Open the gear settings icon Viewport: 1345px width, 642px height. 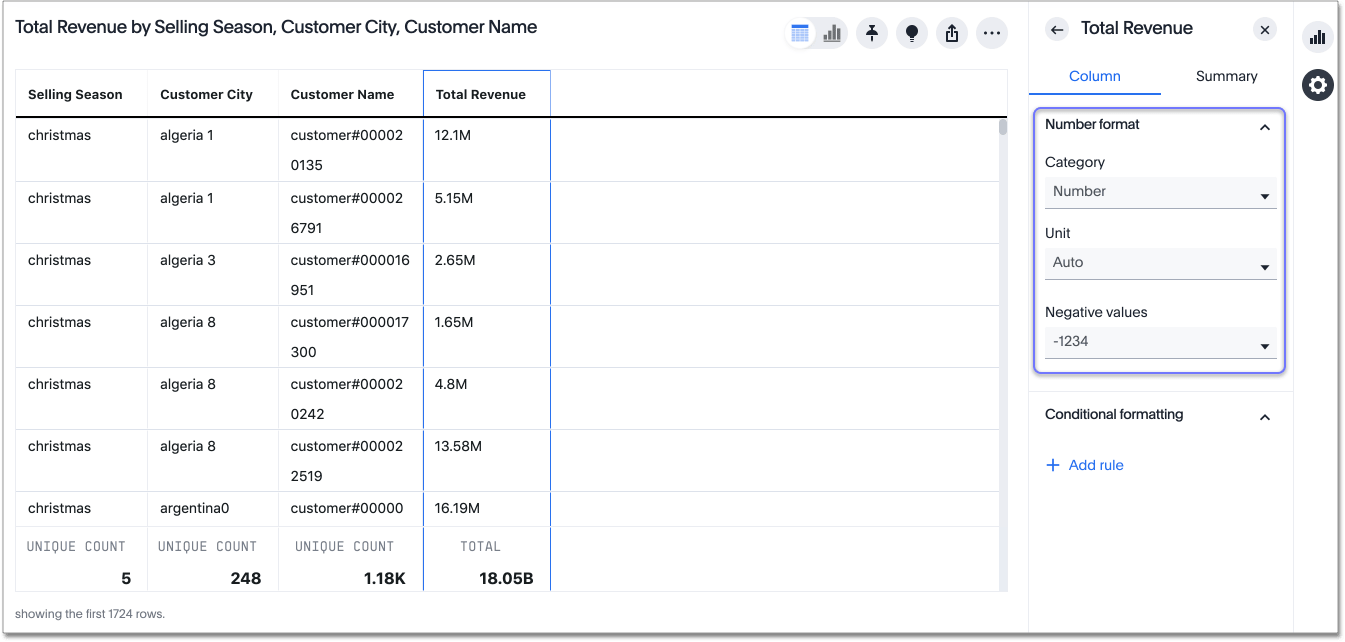coord(1317,86)
